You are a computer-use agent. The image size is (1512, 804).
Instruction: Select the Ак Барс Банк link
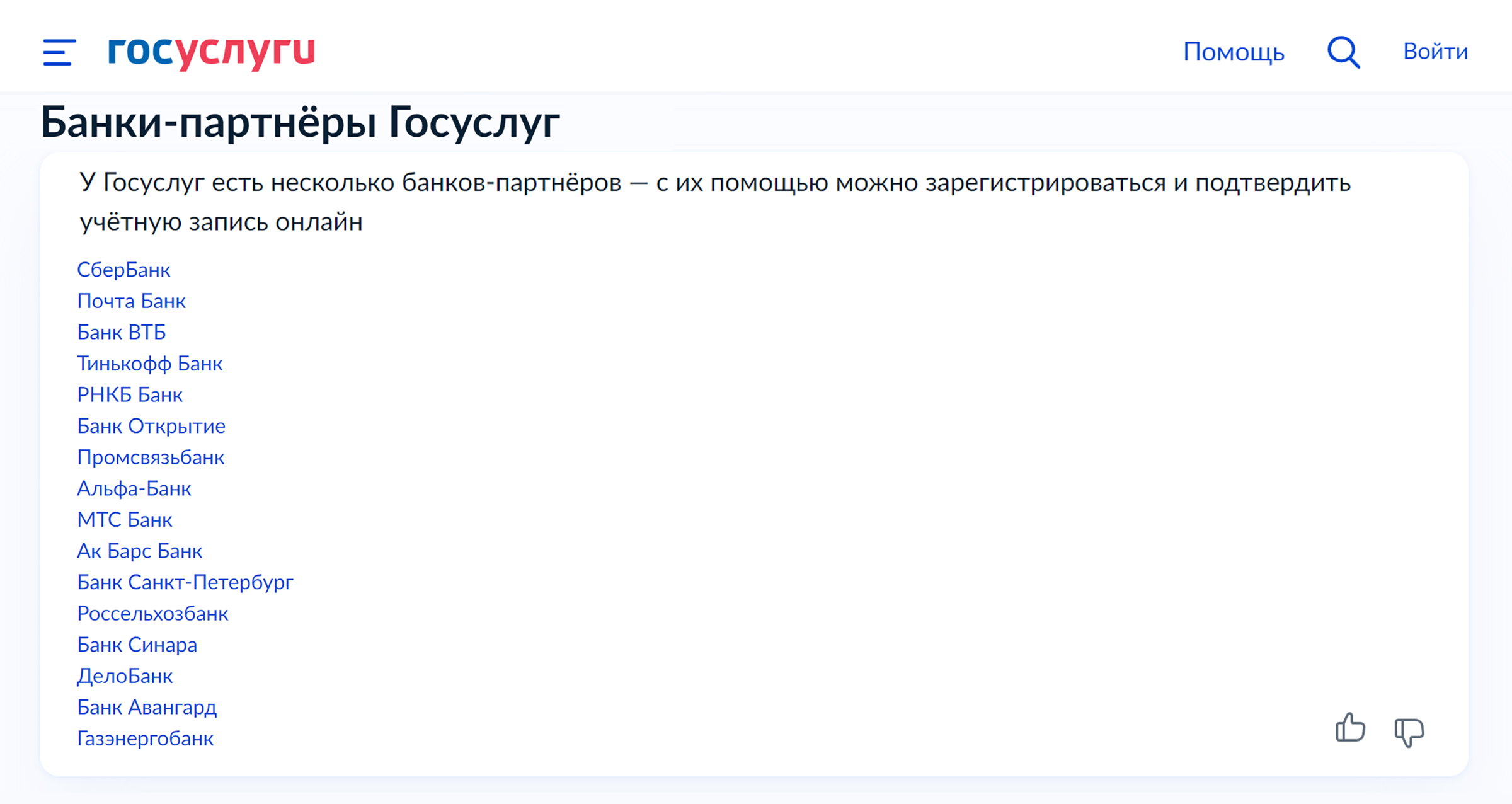tap(140, 551)
